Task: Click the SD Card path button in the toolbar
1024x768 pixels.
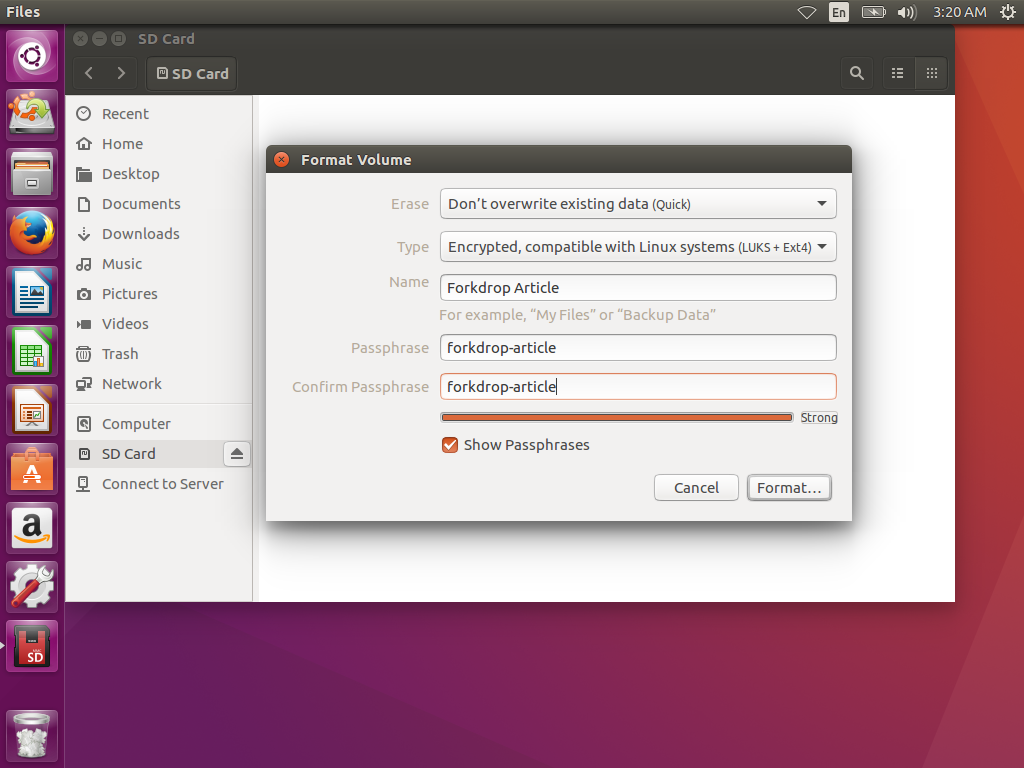Action: (x=191, y=73)
